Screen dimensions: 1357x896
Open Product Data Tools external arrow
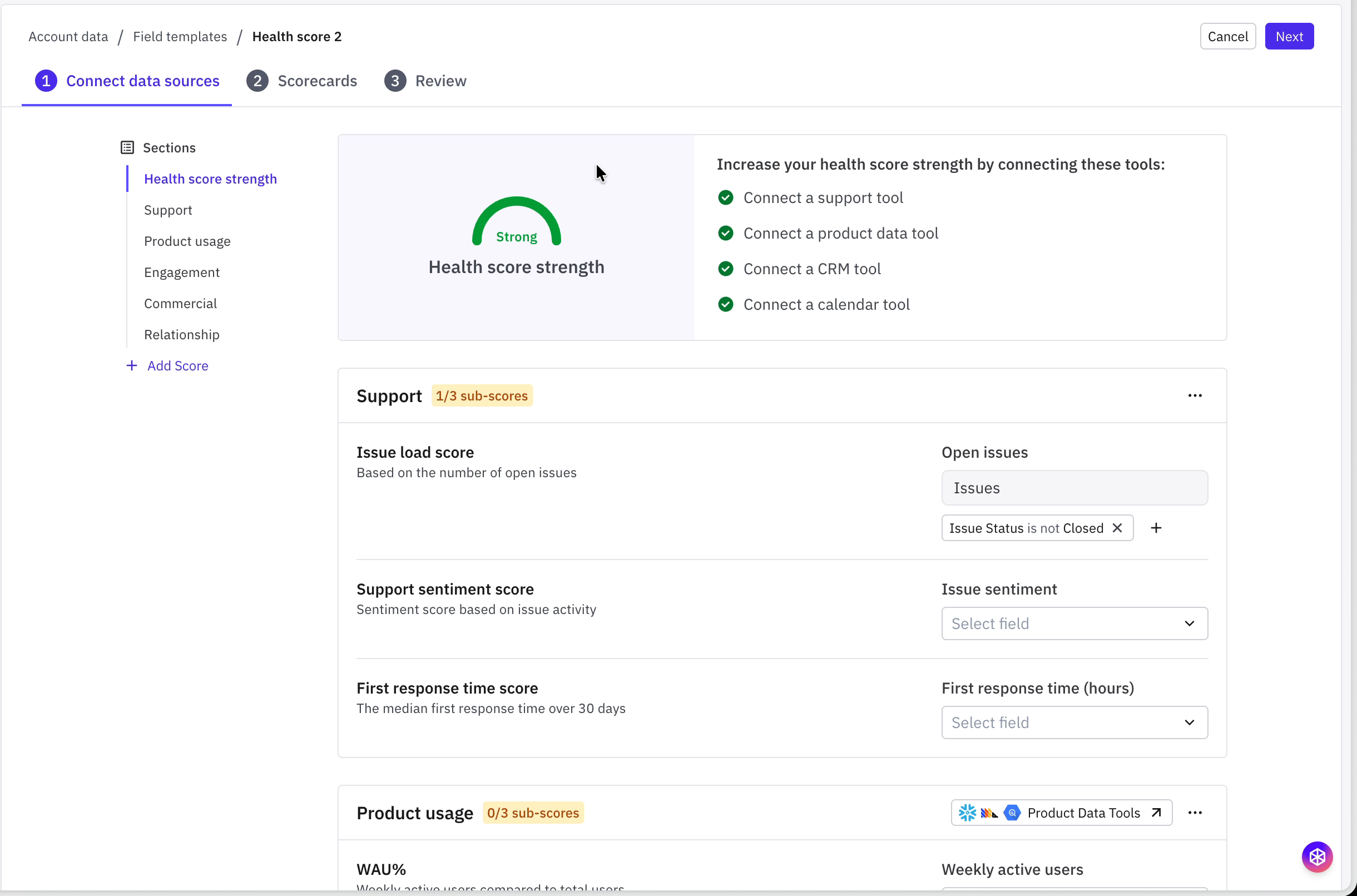[1156, 813]
